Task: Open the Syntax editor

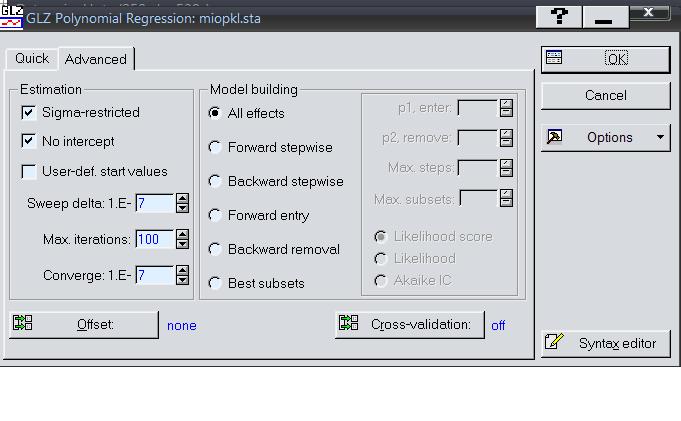Action: (x=605, y=343)
